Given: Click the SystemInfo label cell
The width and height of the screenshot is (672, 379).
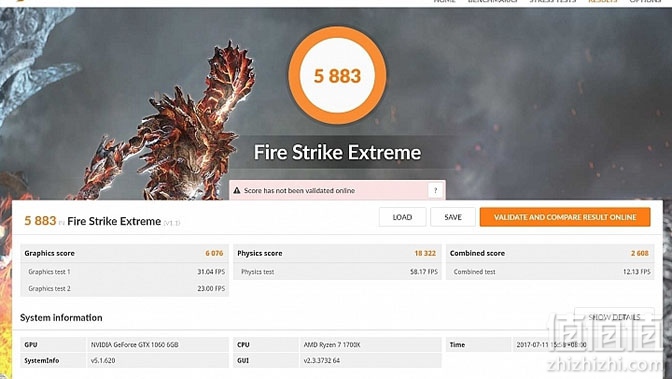Looking at the screenshot, I should 53,361.
